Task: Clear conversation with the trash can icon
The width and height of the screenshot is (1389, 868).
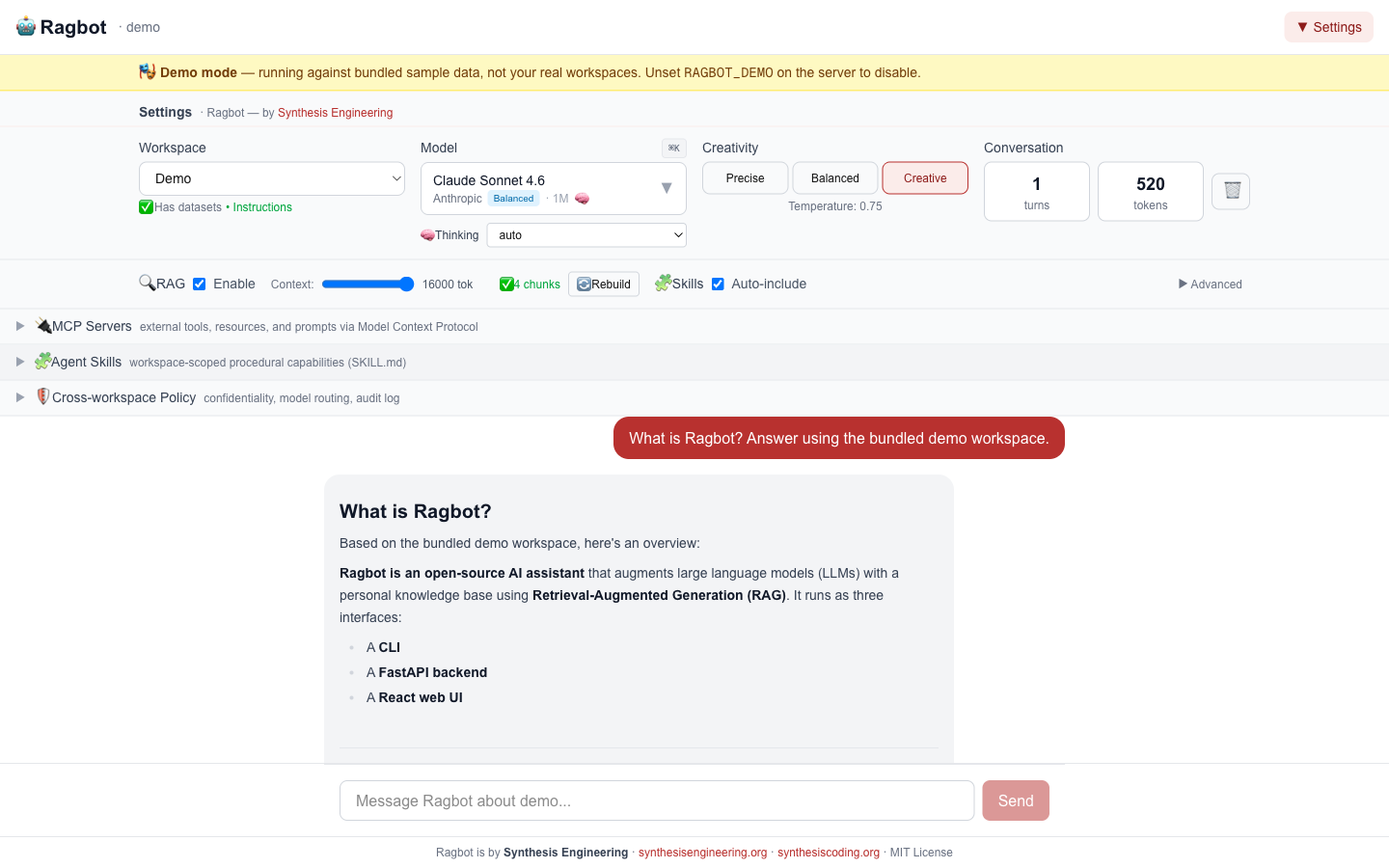Action: pyautogui.click(x=1231, y=191)
